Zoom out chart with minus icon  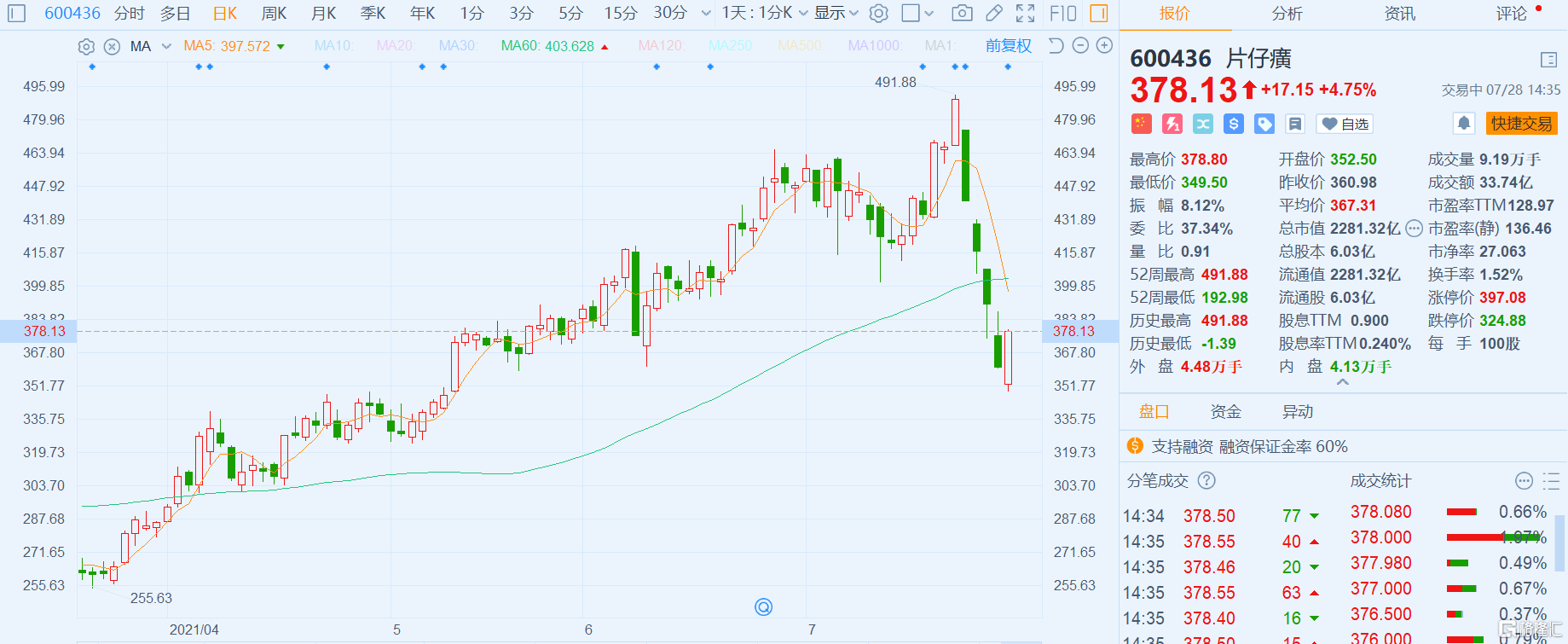(x=1080, y=46)
